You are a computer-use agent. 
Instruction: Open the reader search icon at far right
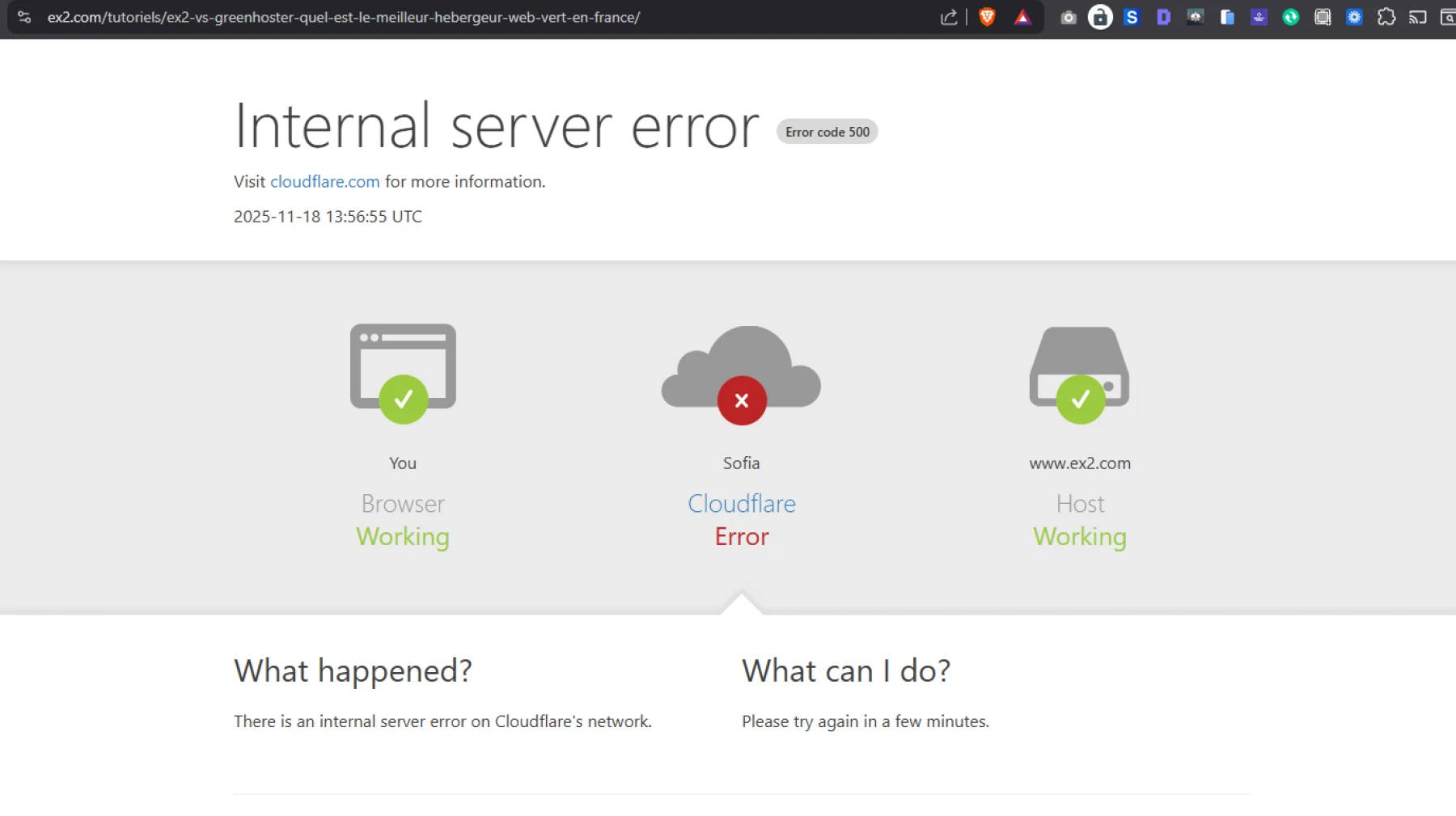click(x=1447, y=17)
